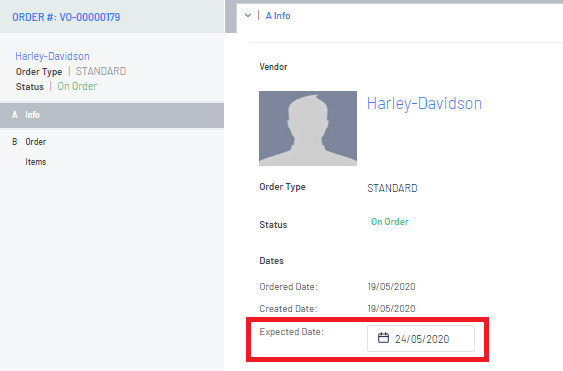The image size is (563, 371).
Task: Select the A Info sidebar section
Action: click(x=112, y=115)
